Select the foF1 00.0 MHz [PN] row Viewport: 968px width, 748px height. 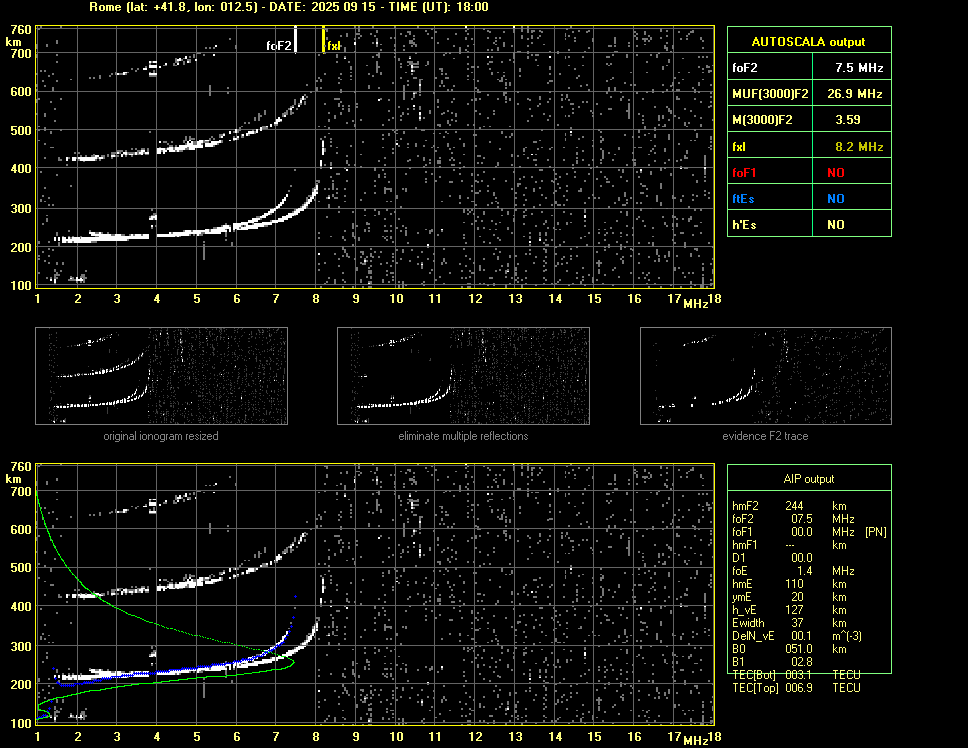click(x=809, y=532)
